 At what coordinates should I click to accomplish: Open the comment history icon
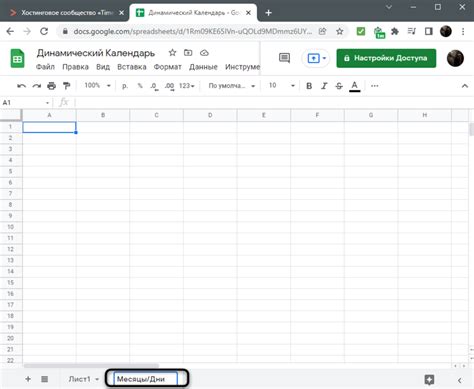(284, 58)
